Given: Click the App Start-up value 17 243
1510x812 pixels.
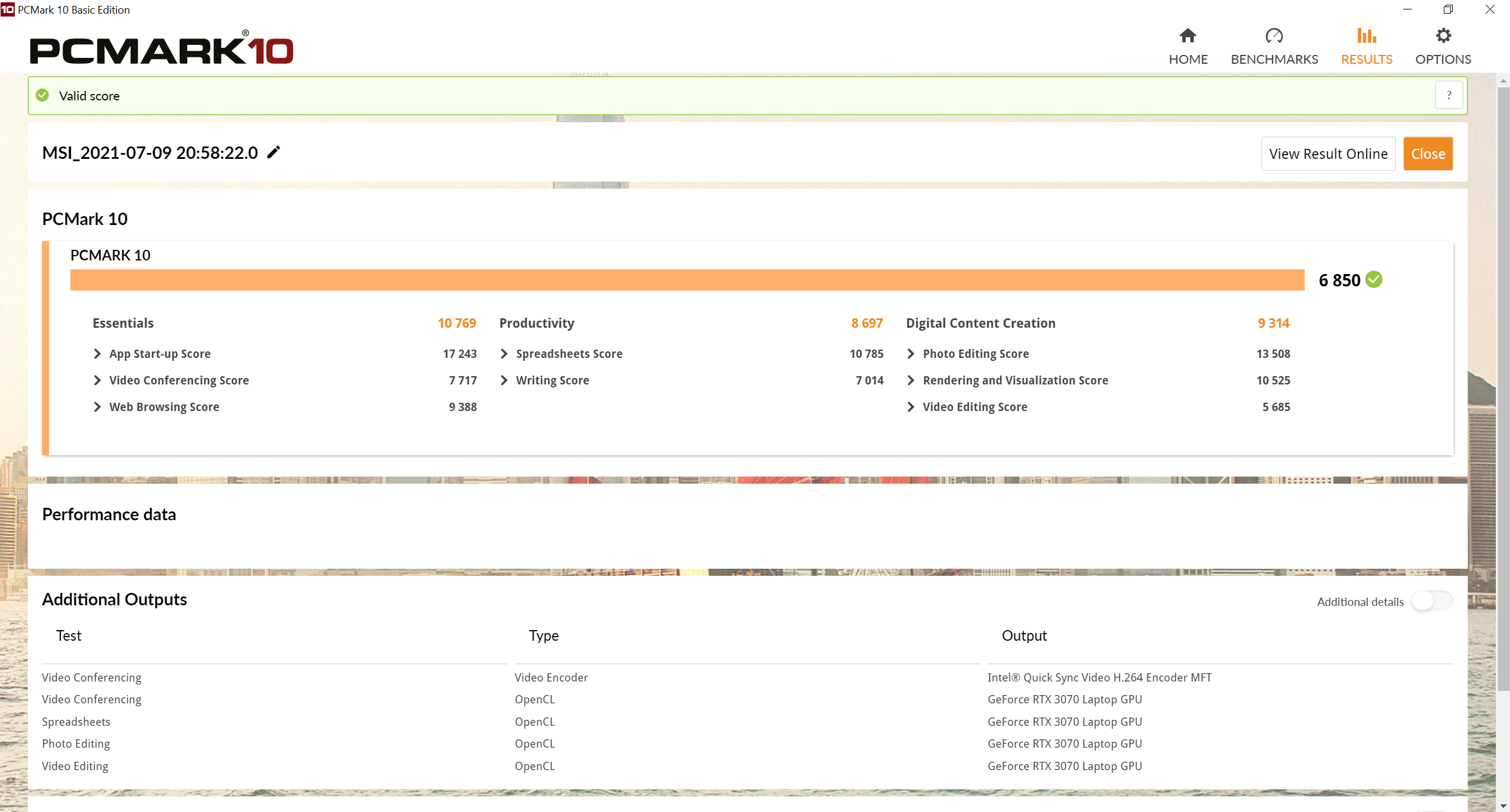Looking at the screenshot, I should [x=460, y=354].
